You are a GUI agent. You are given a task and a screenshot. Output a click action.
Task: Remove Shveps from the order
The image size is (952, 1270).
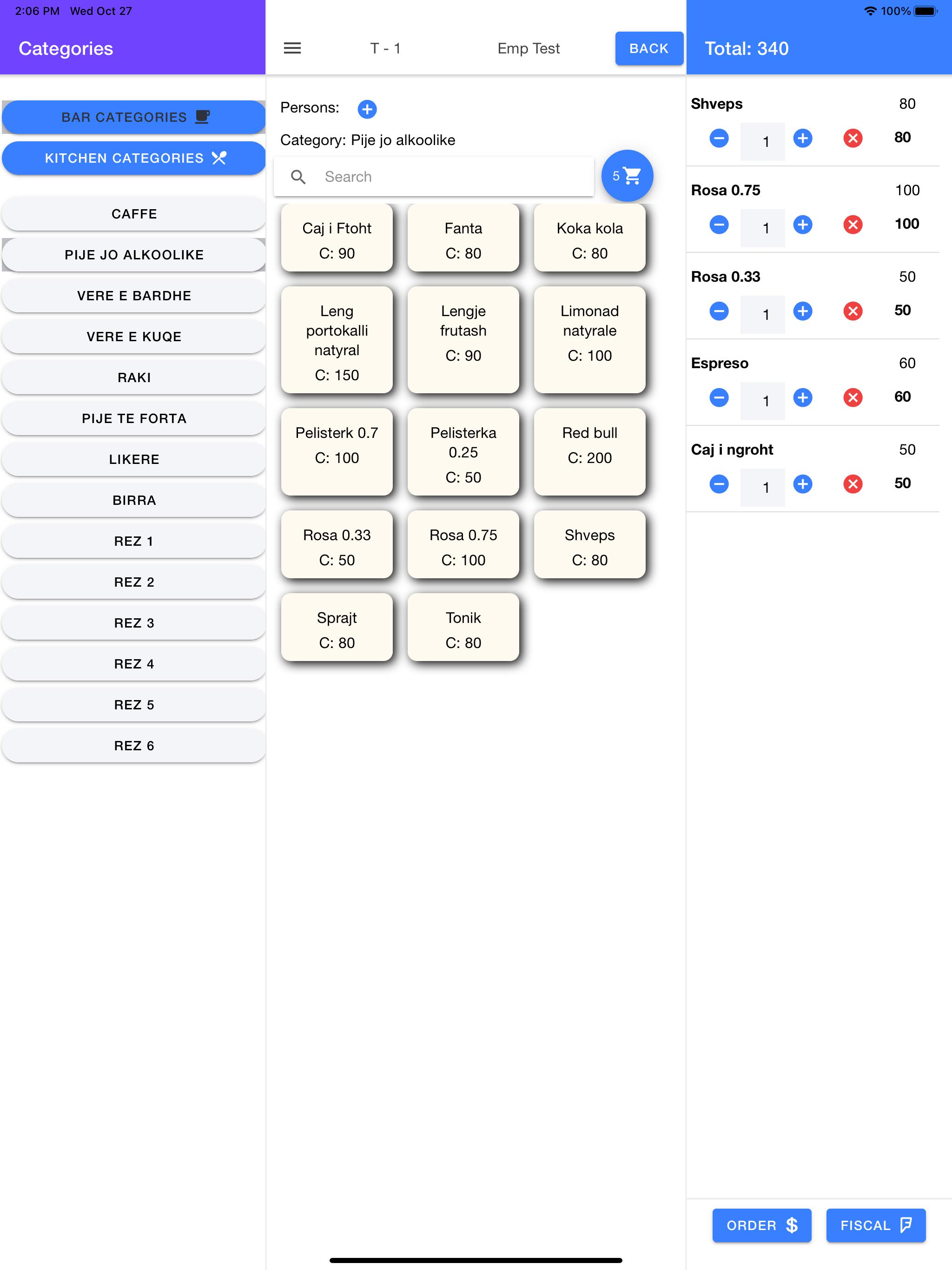click(x=853, y=138)
